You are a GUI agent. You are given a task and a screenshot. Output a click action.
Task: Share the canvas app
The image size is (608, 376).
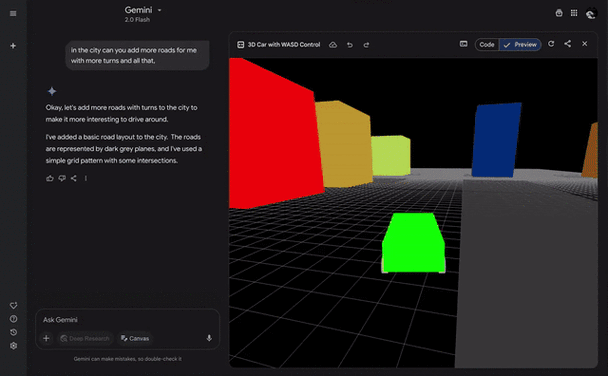568,44
